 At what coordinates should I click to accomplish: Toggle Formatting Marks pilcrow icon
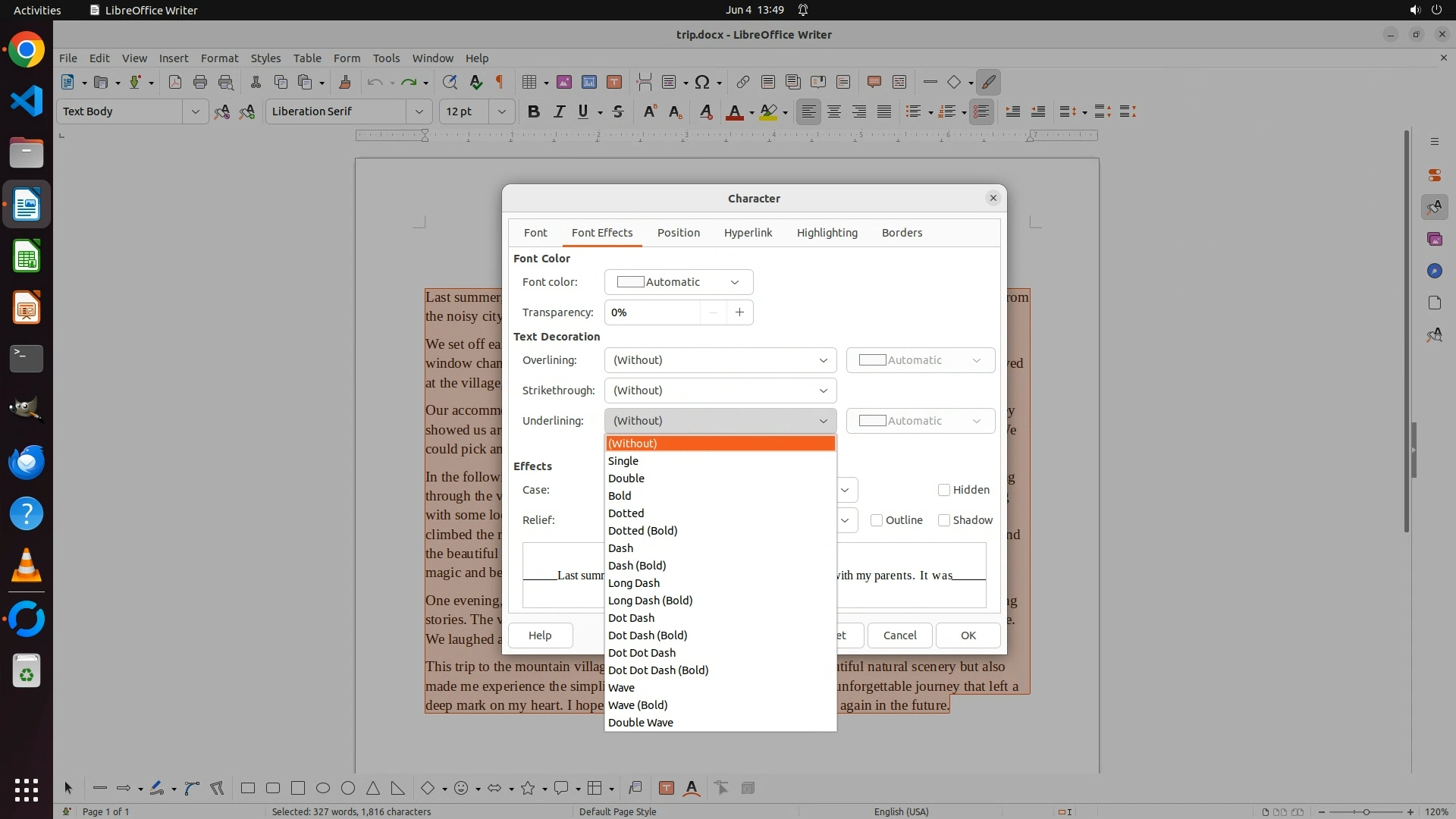500,82
